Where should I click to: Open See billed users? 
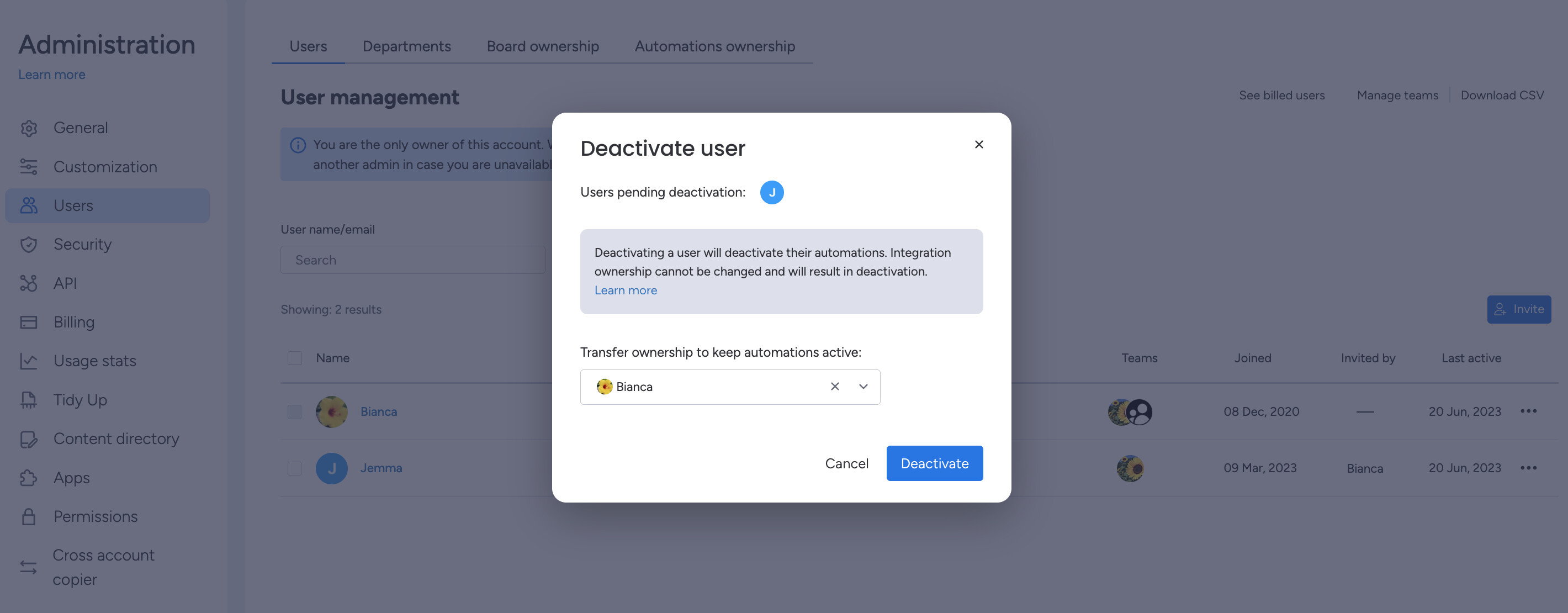pyautogui.click(x=1282, y=96)
